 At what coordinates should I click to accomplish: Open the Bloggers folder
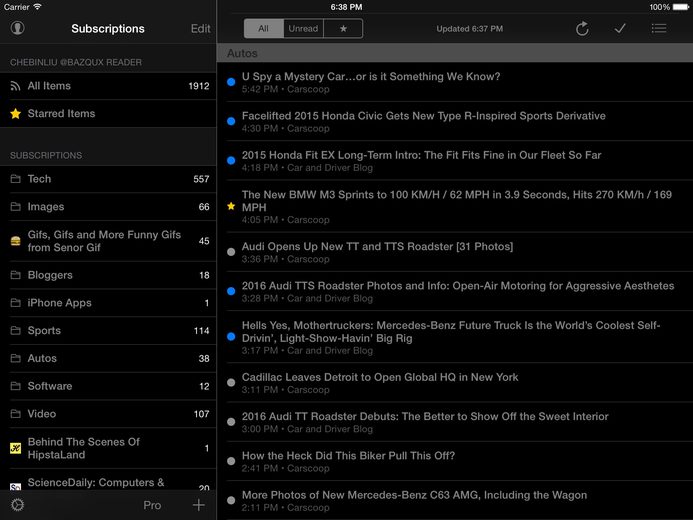pyautogui.click(x=108, y=275)
